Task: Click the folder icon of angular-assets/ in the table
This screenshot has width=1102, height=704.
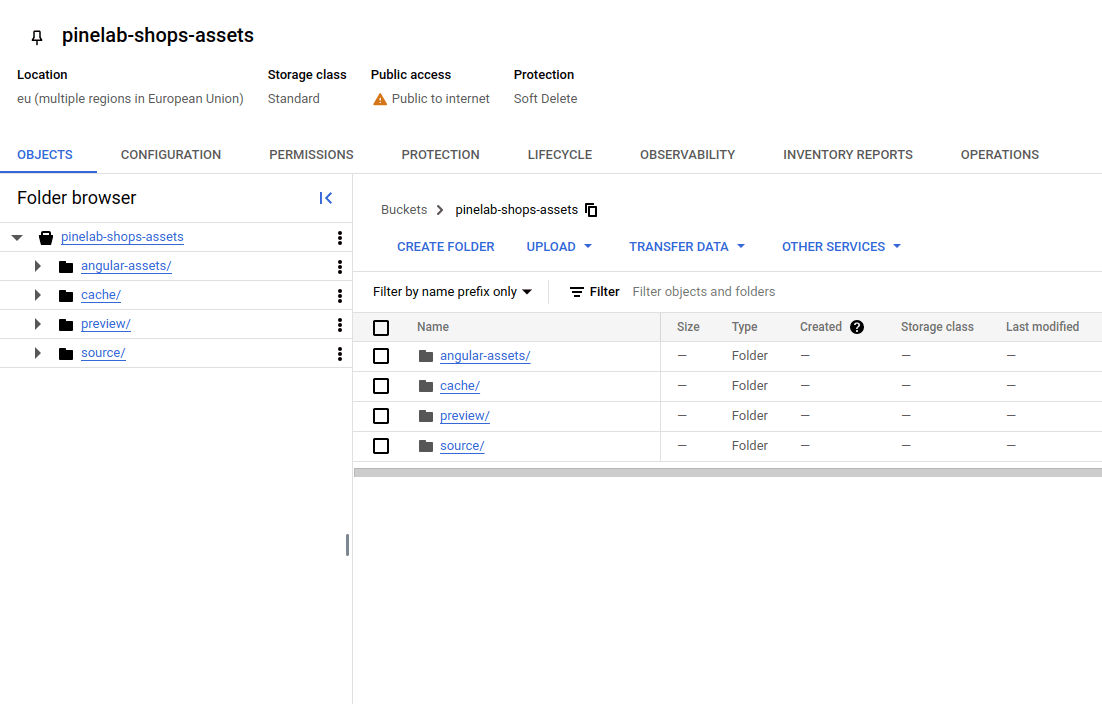Action: (426, 356)
